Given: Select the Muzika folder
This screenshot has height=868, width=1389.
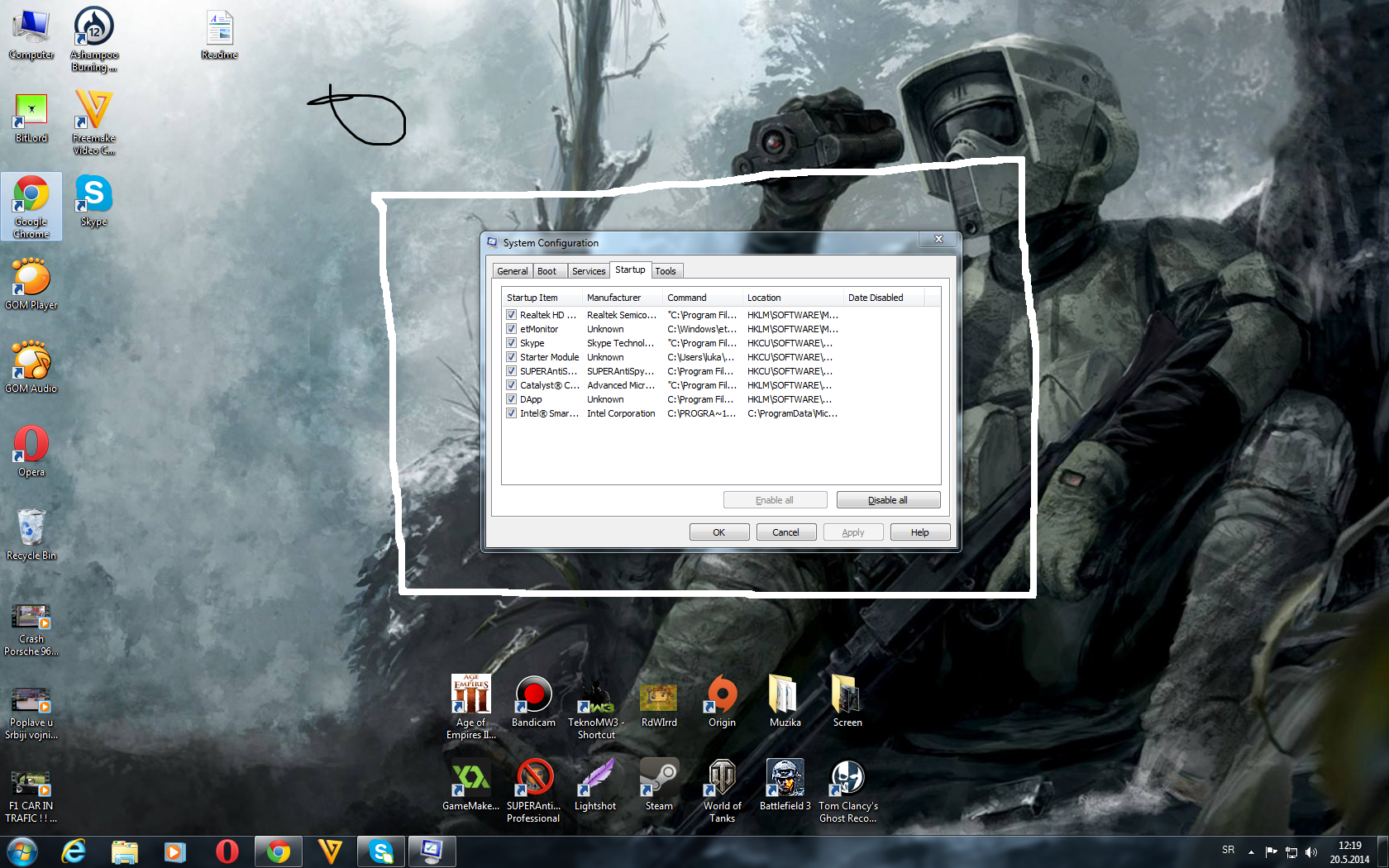Looking at the screenshot, I should point(785,702).
